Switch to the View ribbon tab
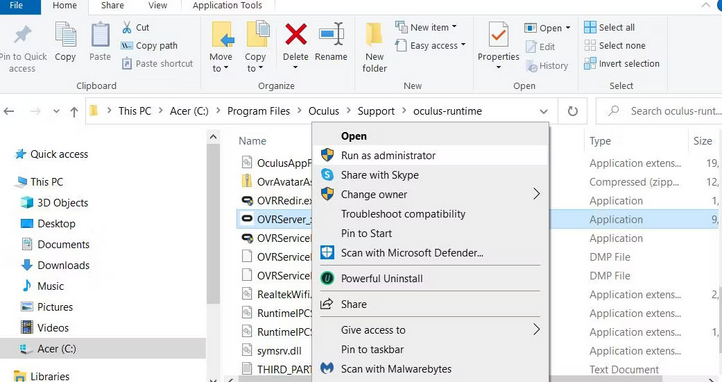This screenshot has height=382, width=722. [157, 6]
